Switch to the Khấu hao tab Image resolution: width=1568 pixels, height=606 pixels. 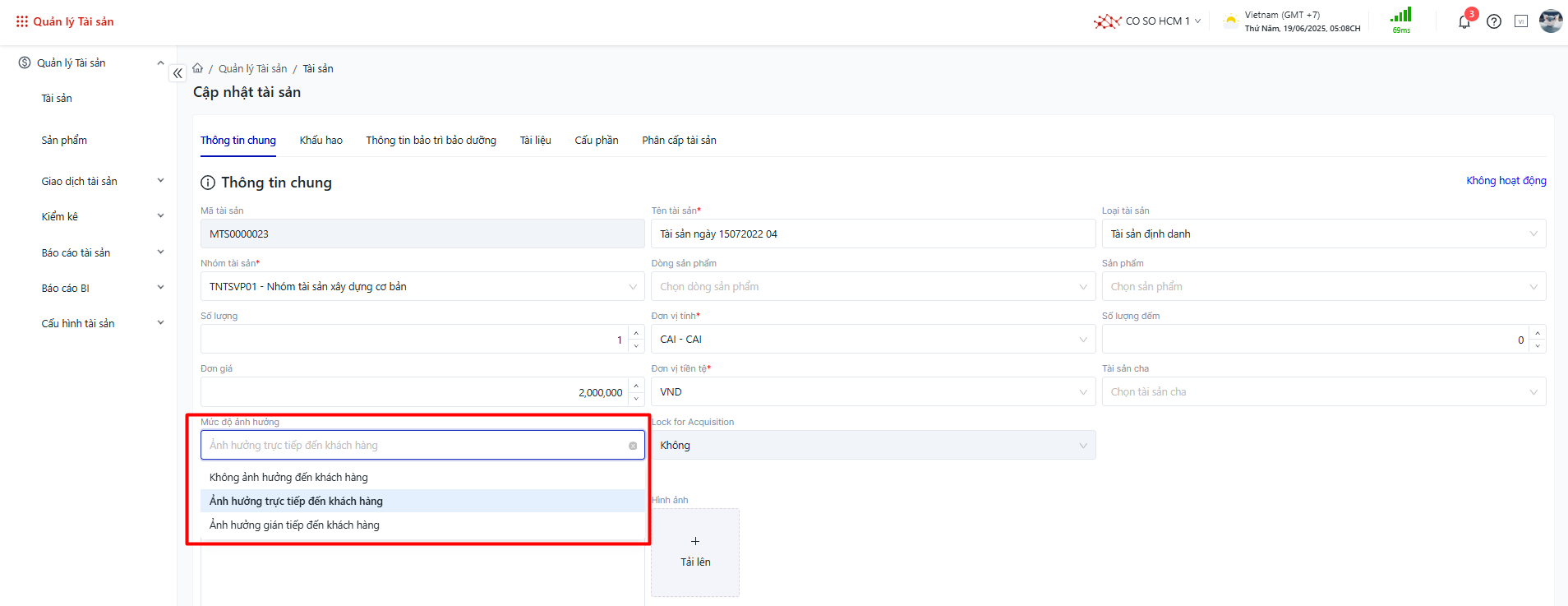coord(321,141)
